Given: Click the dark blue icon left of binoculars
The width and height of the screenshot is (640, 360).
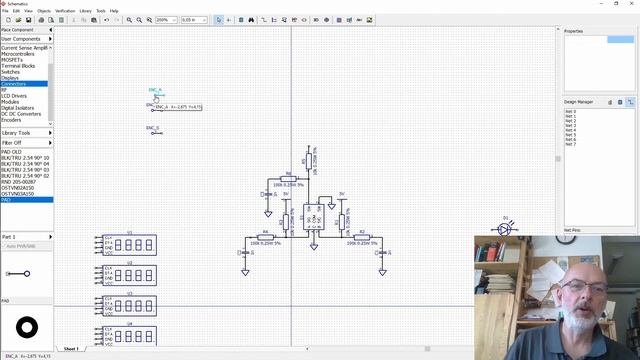Looking at the screenshot, I should 241,20.
